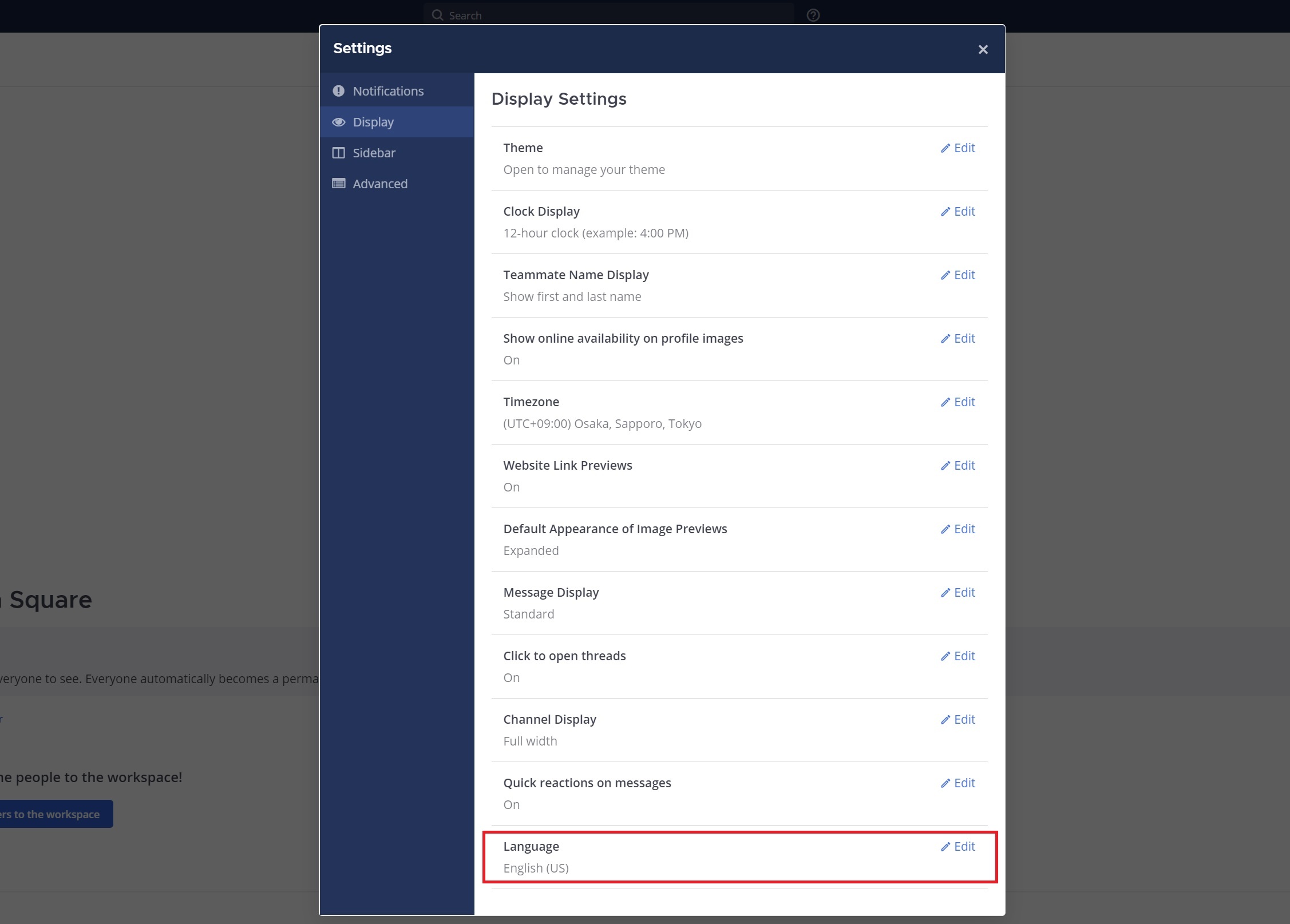Click the search magnifier icon
This screenshot has width=1290, height=924.
(x=437, y=15)
